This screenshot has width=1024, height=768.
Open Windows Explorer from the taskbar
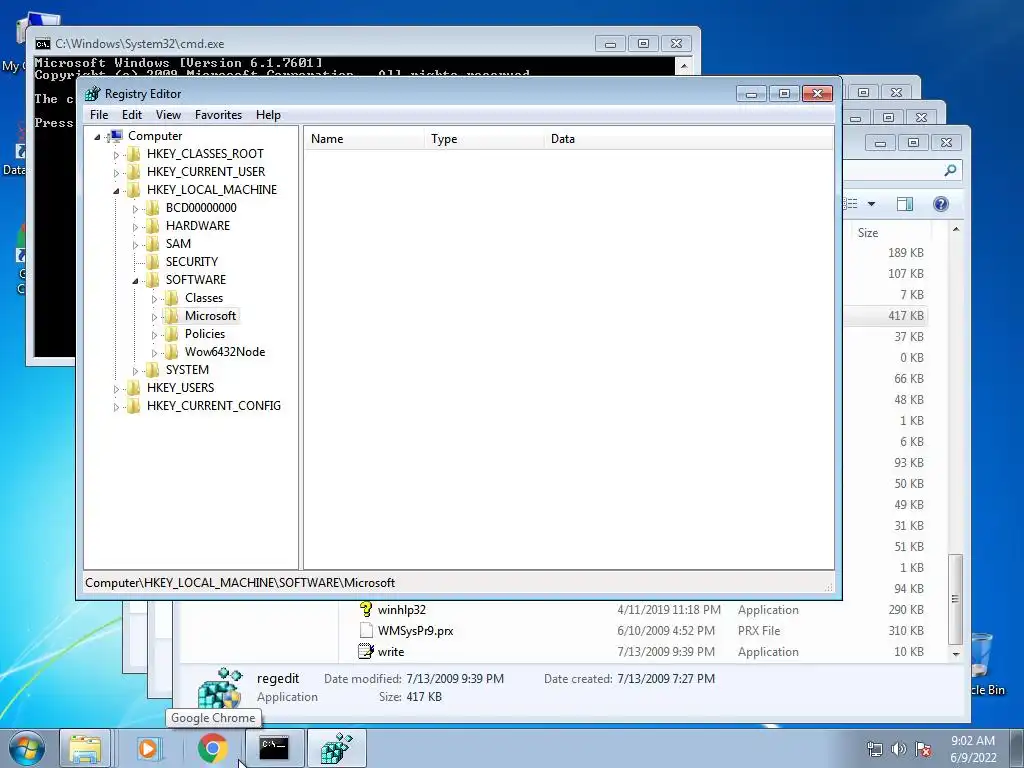(85, 748)
